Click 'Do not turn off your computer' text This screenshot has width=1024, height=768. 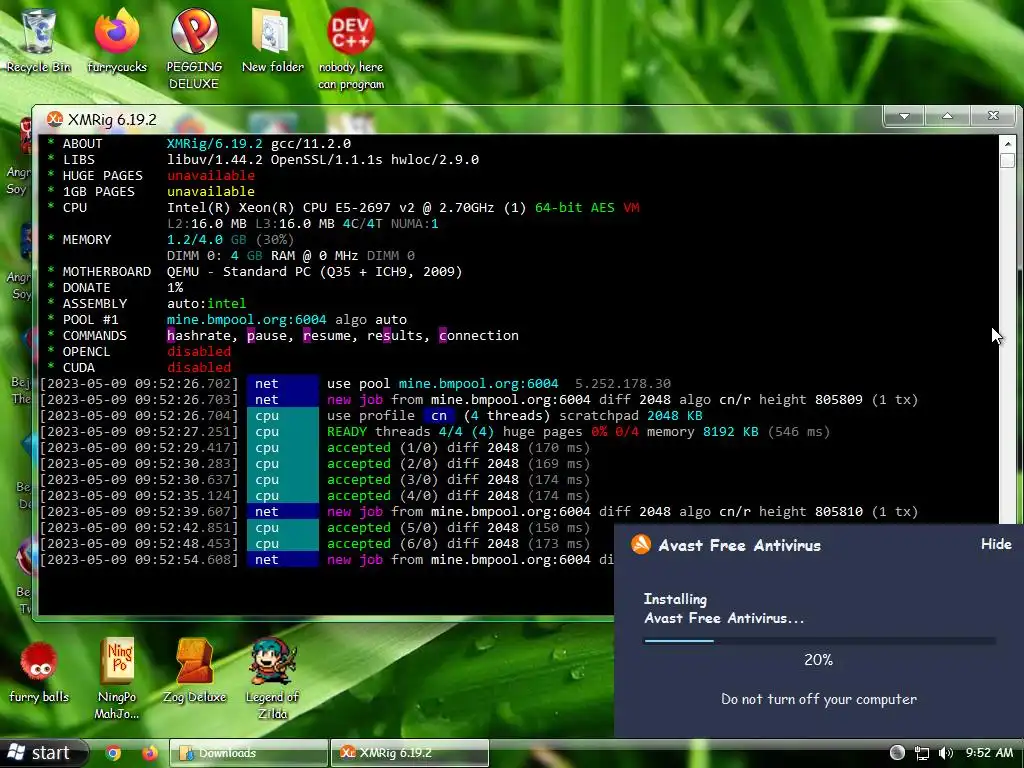pos(819,699)
